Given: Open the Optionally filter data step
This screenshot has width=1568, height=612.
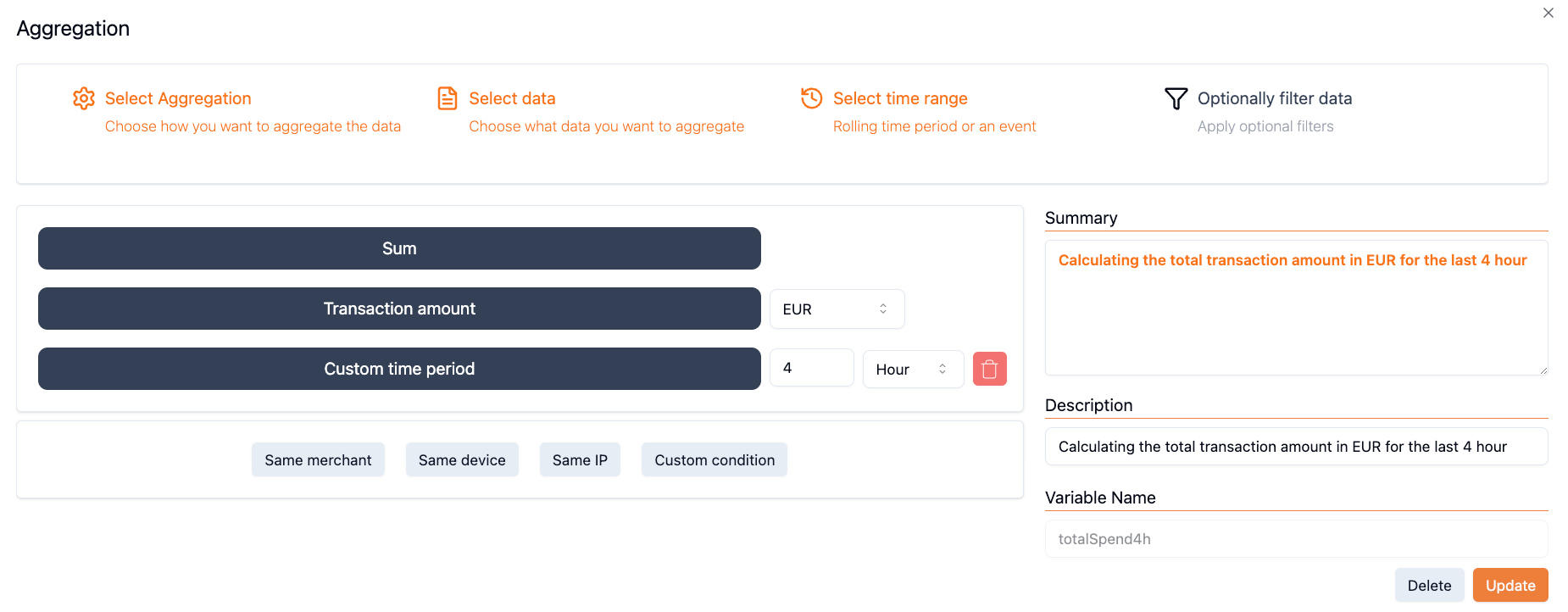Looking at the screenshot, I should pyautogui.click(x=1274, y=98).
